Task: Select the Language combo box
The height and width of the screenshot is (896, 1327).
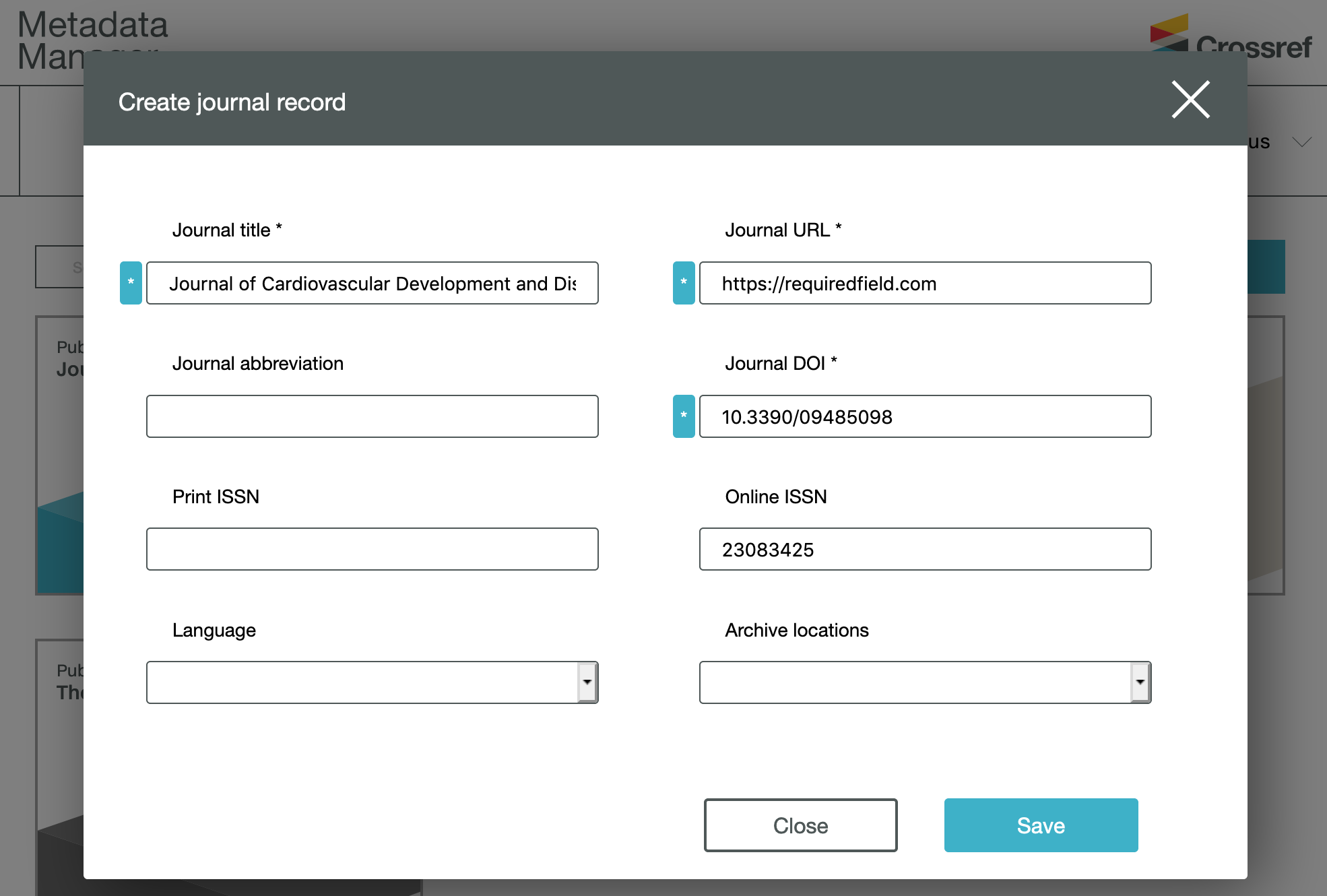Action: pyautogui.click(x=361, y=682)
